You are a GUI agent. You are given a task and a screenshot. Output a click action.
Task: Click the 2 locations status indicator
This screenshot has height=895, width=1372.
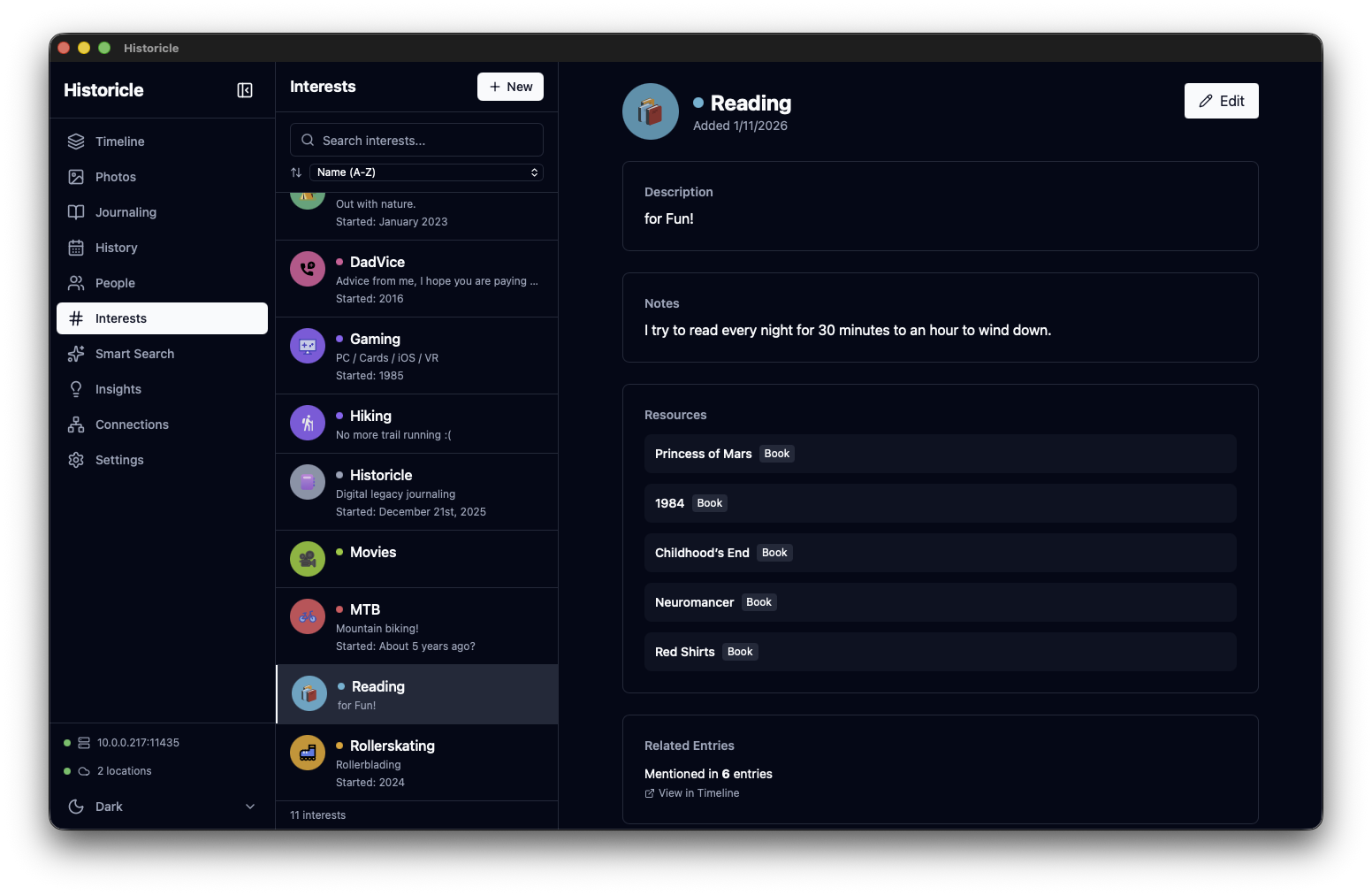click(124, 771)
